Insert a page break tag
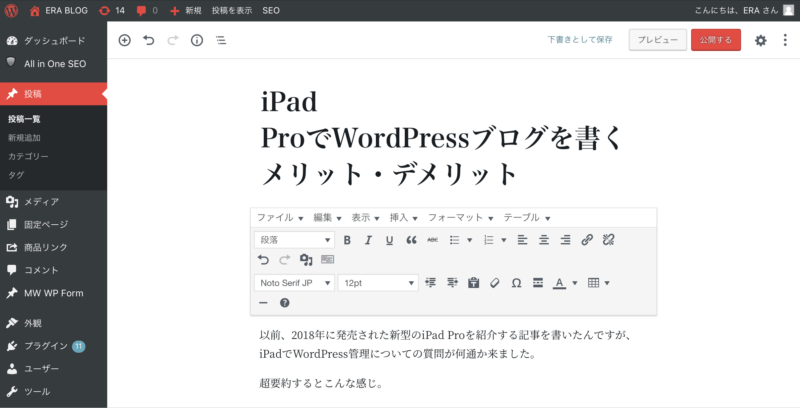Screen dimensions: 800x408 click(538, 283)
